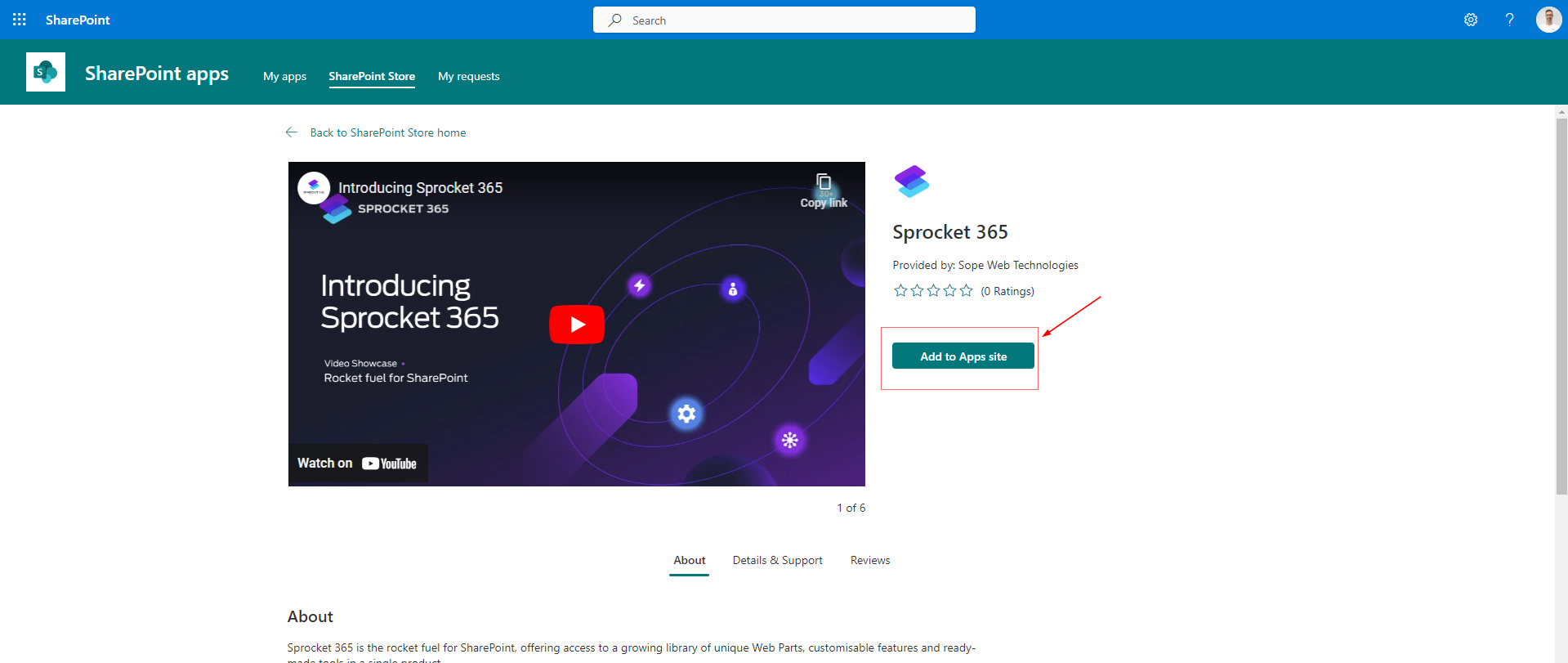
Task: Click the (0 Ratings) text
Action: tap(1007, 291)
